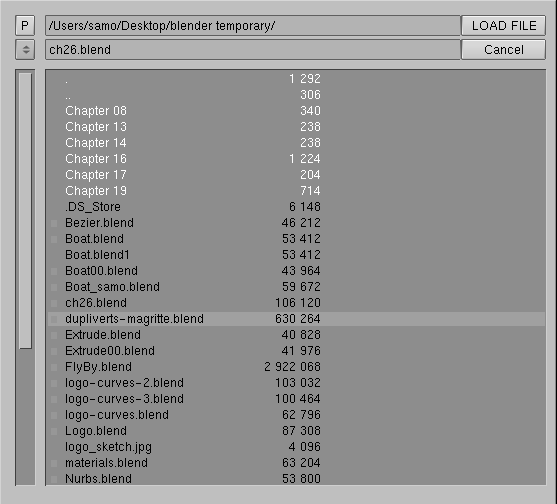This screenshot has width=557, height=504.
Task: Click the file list scrollbar handle
Action: (25, 211)
